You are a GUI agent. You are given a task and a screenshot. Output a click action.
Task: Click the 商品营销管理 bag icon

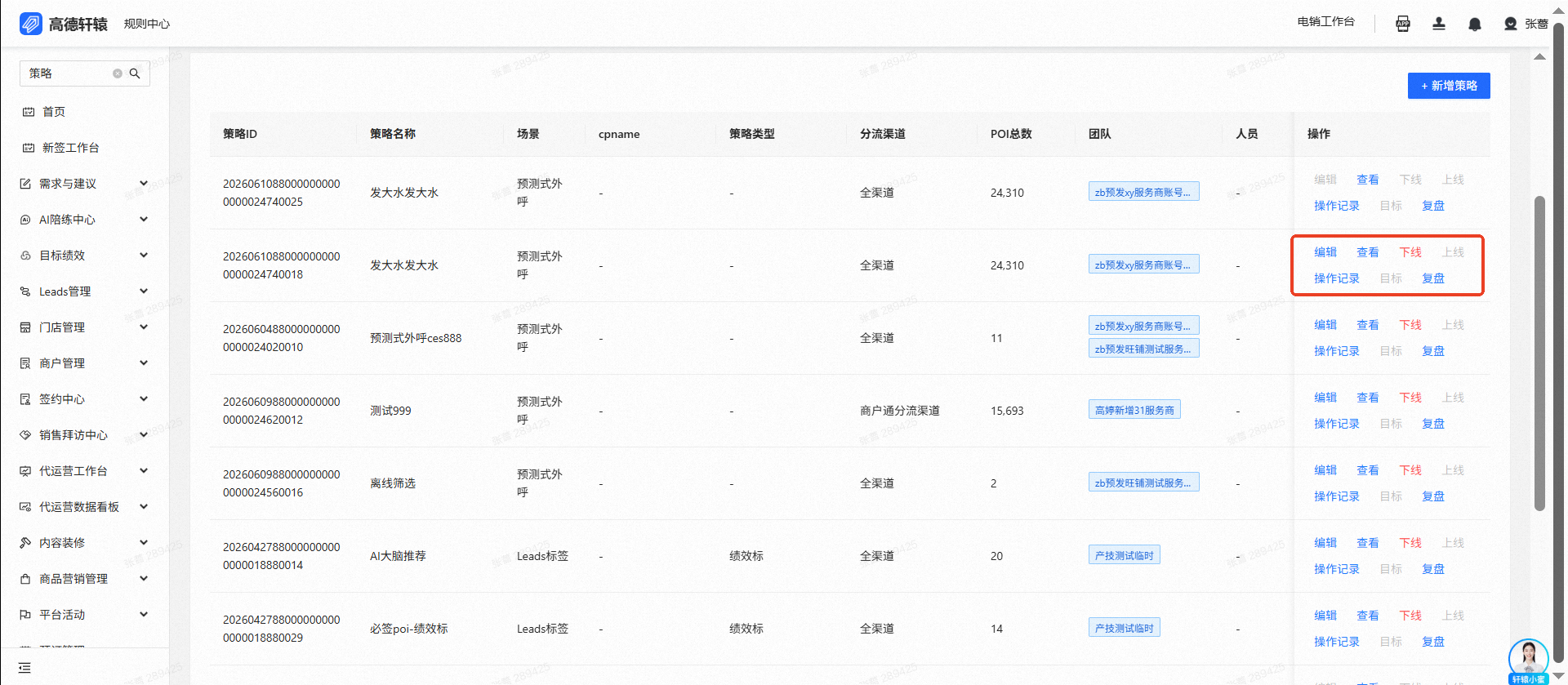click(25, 579)
